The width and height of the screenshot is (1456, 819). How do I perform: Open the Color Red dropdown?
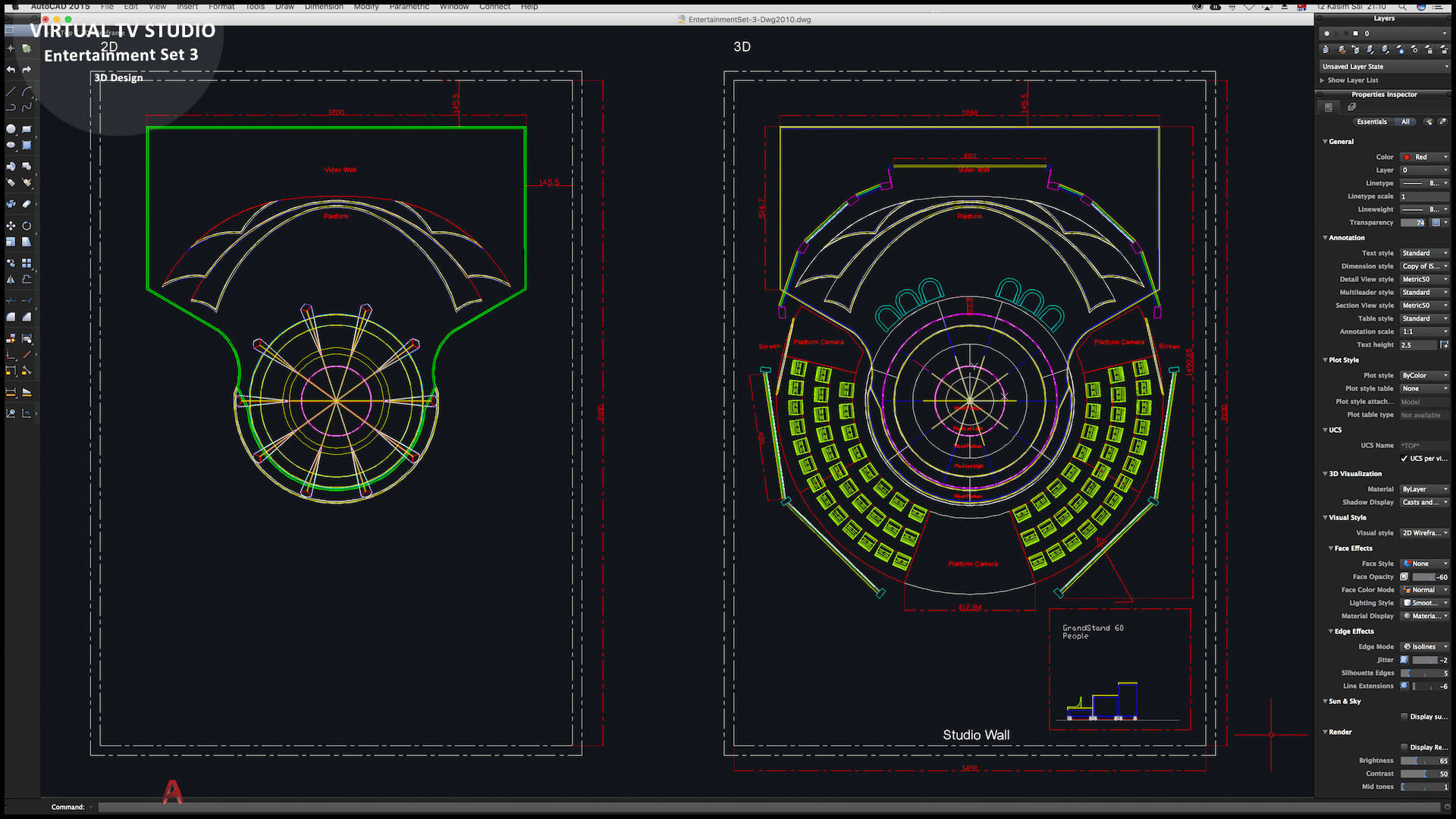pos(1424,157)
